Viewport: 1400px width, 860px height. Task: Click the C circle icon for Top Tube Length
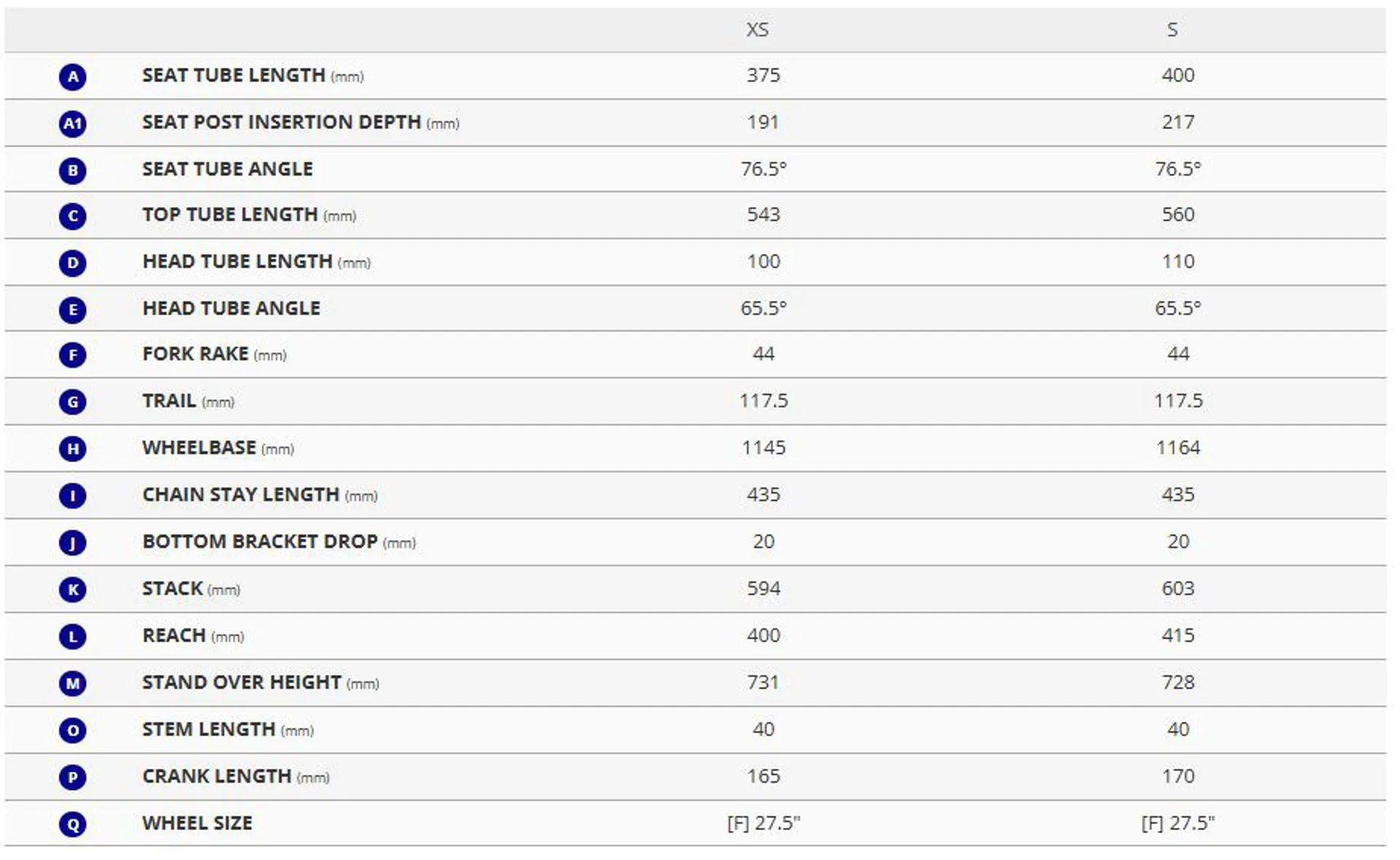pos(73,216)
